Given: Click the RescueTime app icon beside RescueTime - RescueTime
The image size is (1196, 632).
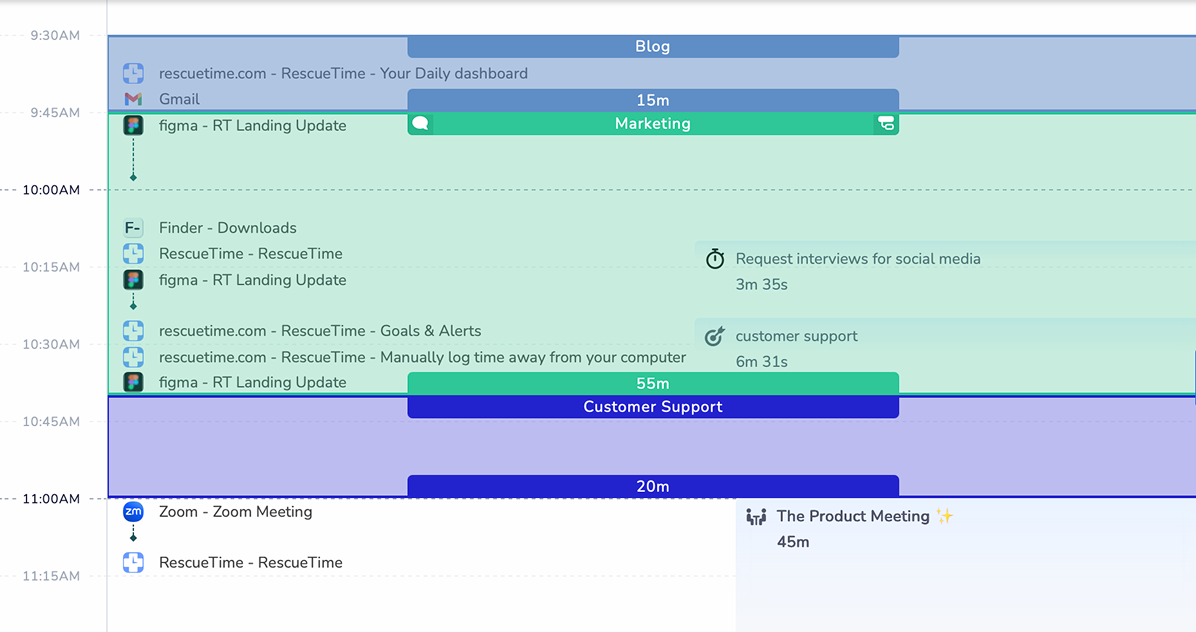Looking at the screenshot, I should 133,253.
